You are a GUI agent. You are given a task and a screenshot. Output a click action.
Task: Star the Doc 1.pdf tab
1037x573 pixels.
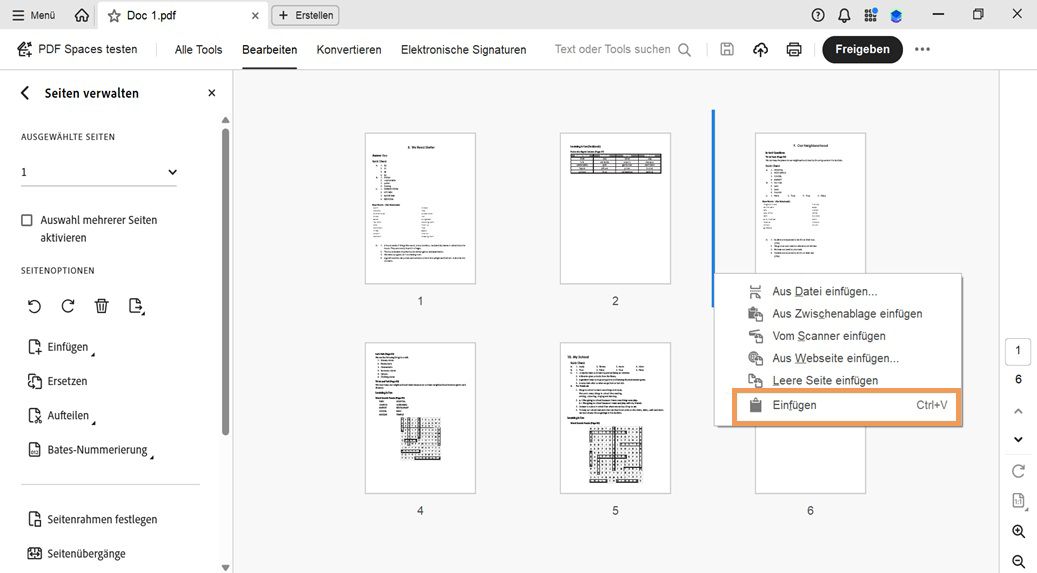pyautogui.click(x=114, y=15)
